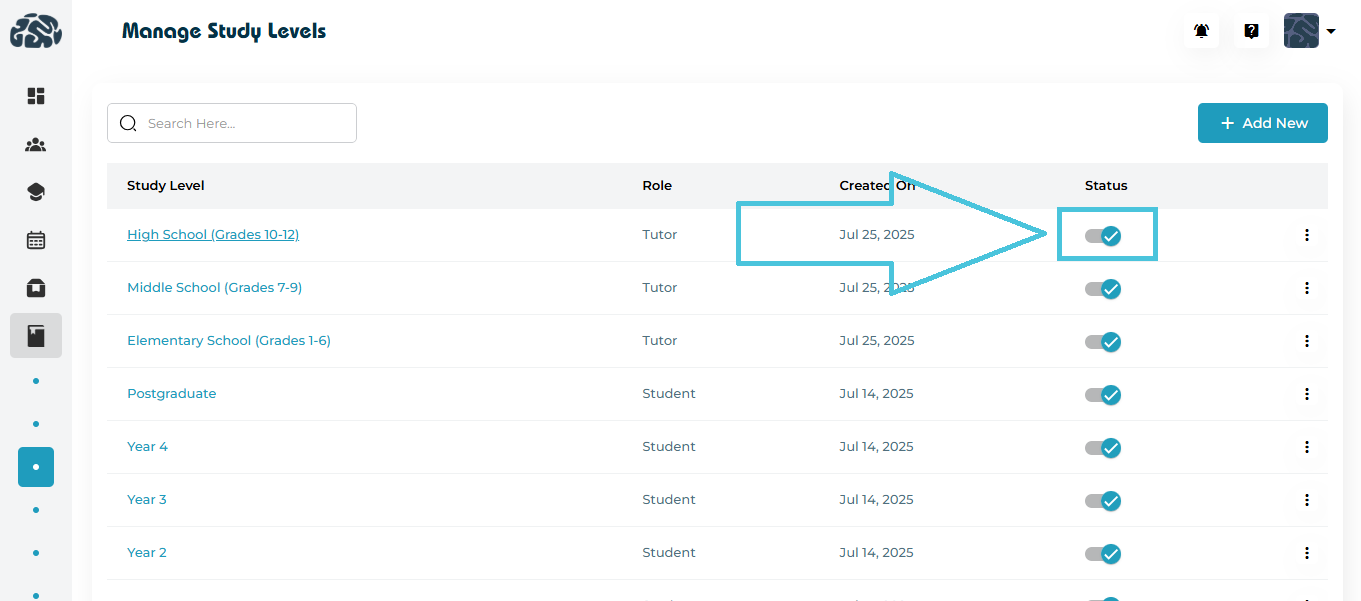Open profile dropdown arrow next to avatar
This screenshot has width=1361, height=601.
click(x=1331, y=31)
